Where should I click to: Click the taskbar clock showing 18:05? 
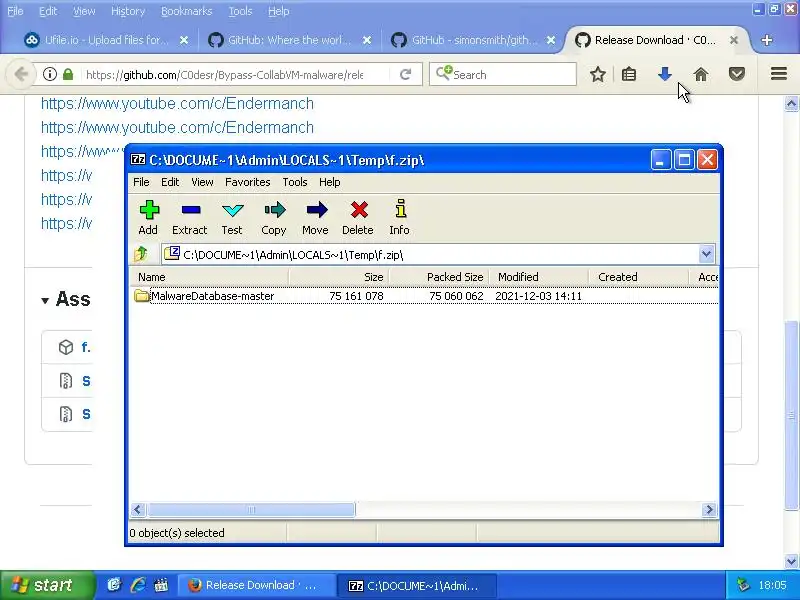point(772,585)
